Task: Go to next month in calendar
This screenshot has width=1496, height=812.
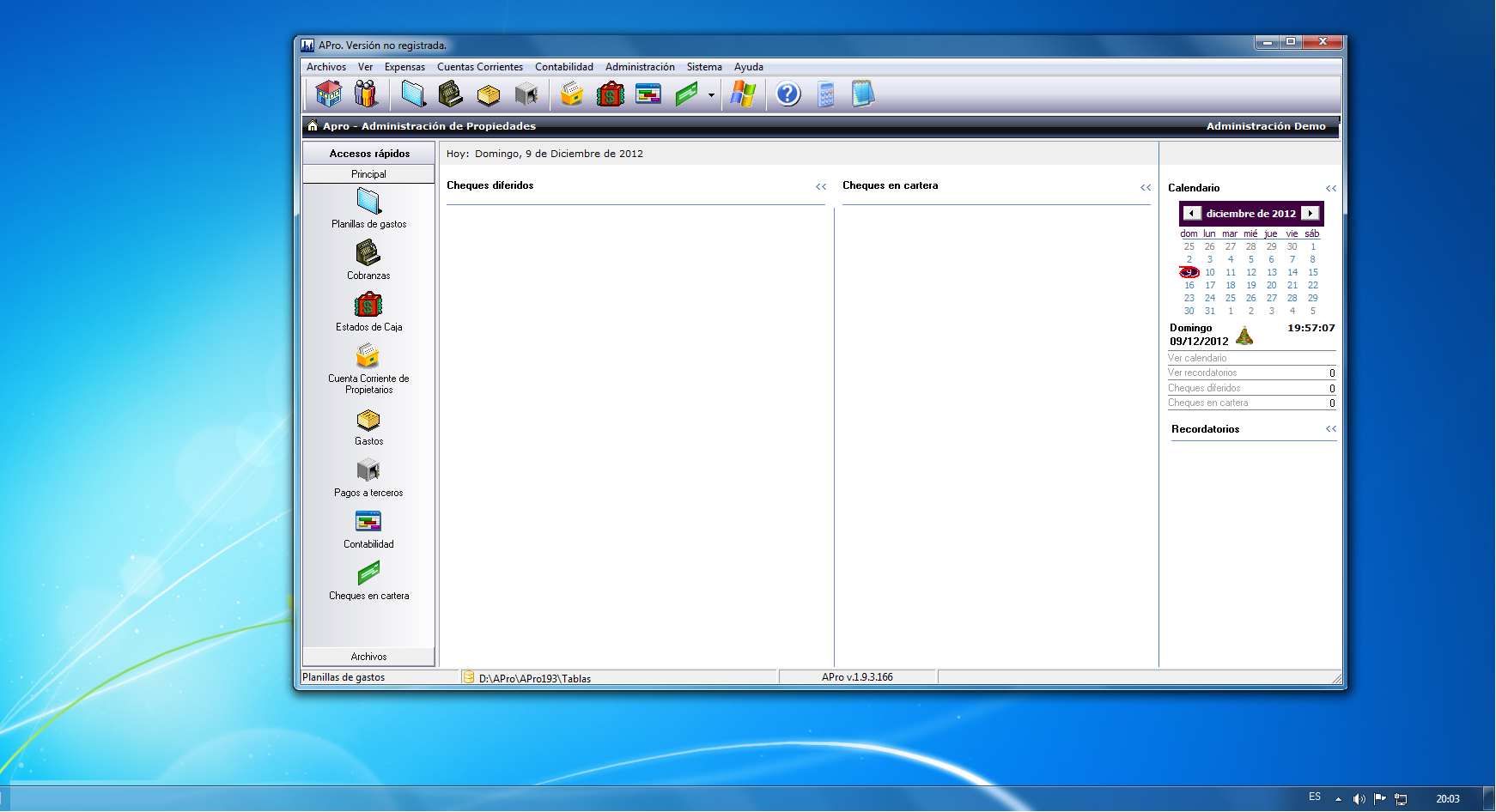Action: [x=1310, y=213]
